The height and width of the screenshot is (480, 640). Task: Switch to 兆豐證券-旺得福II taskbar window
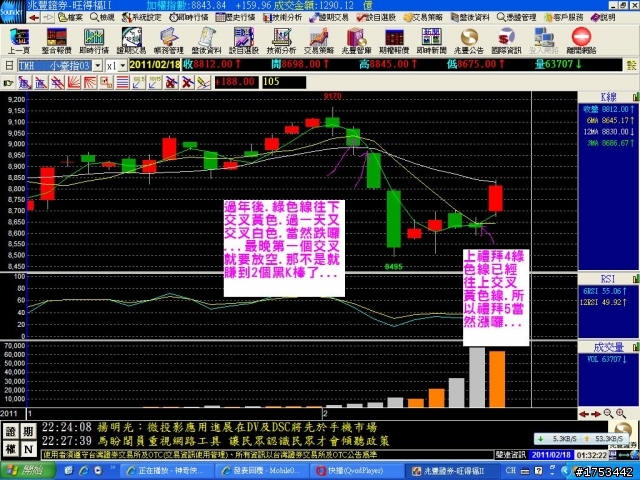[452, 470]
